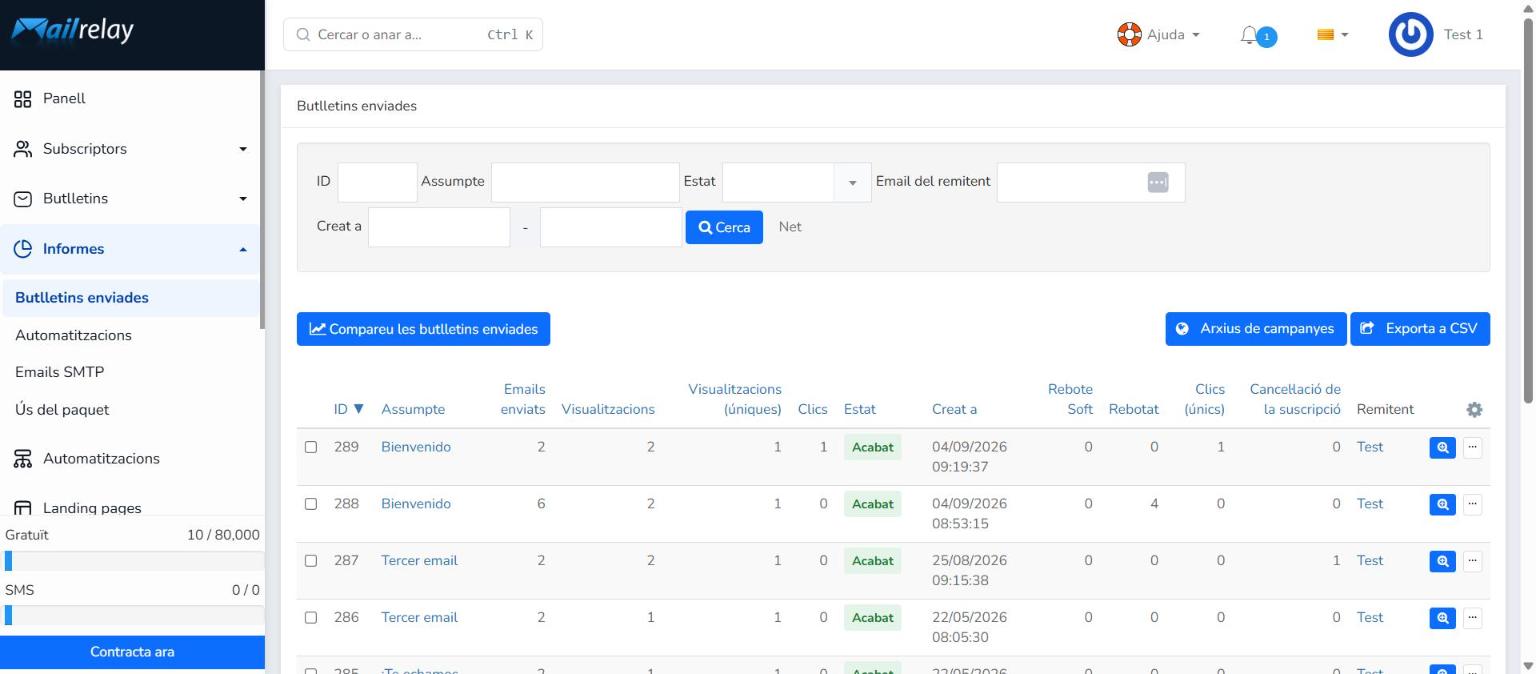
Task: View details for newsletter 288 magnifier
Action: [1442, 505]
